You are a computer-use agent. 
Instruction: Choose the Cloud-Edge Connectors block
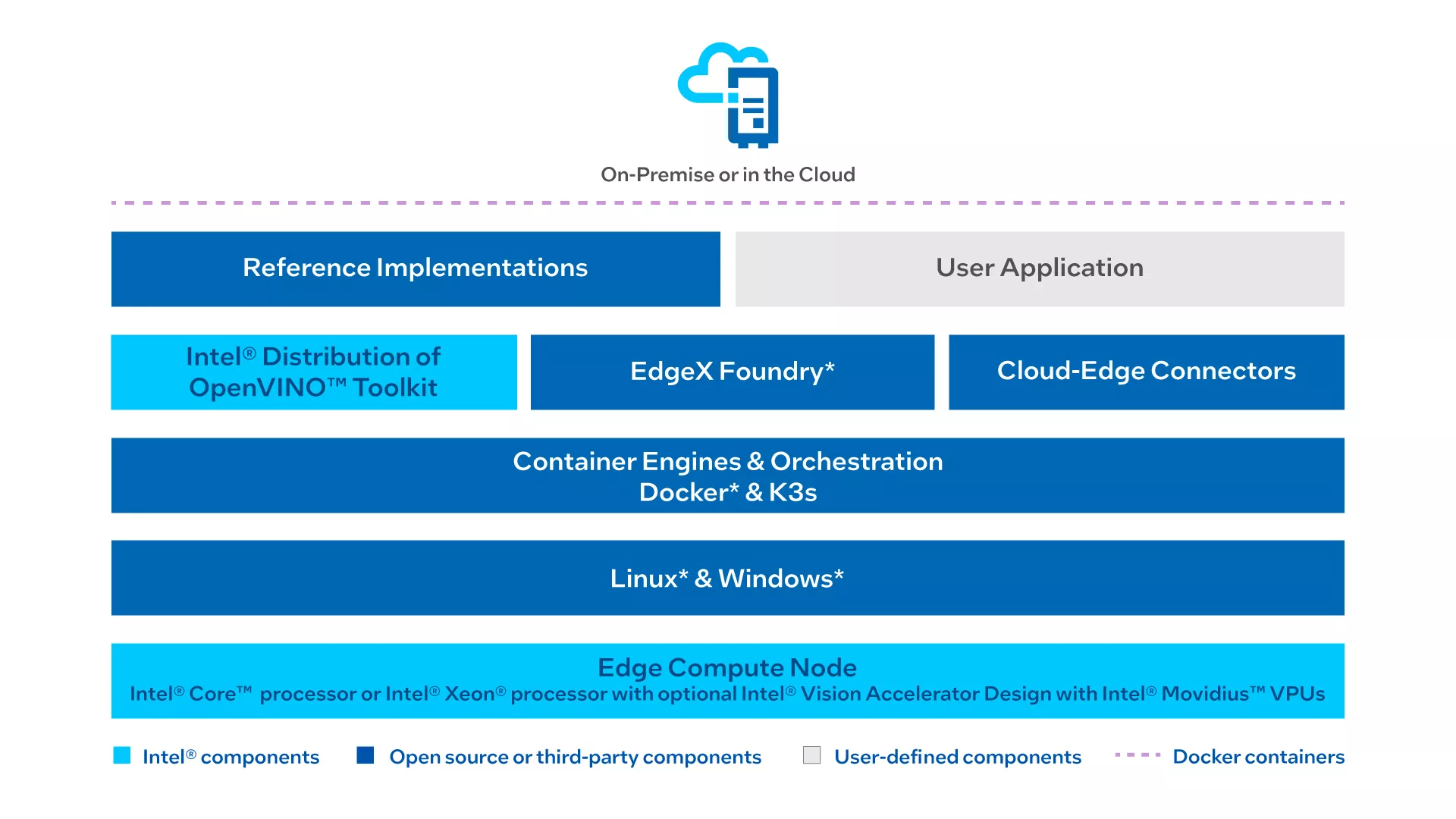click(x=1147, y=372)
